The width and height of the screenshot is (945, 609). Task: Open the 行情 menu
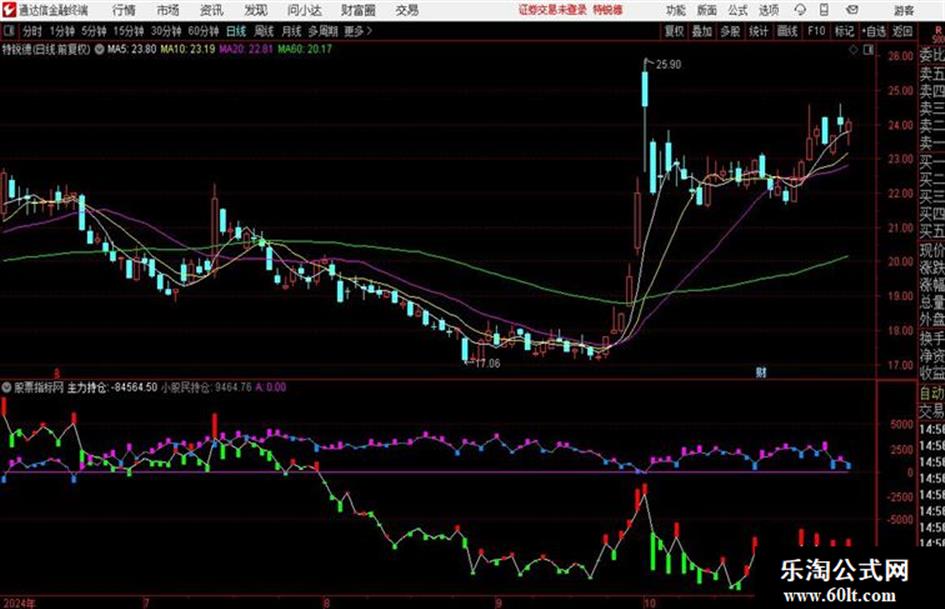[124, 10]
